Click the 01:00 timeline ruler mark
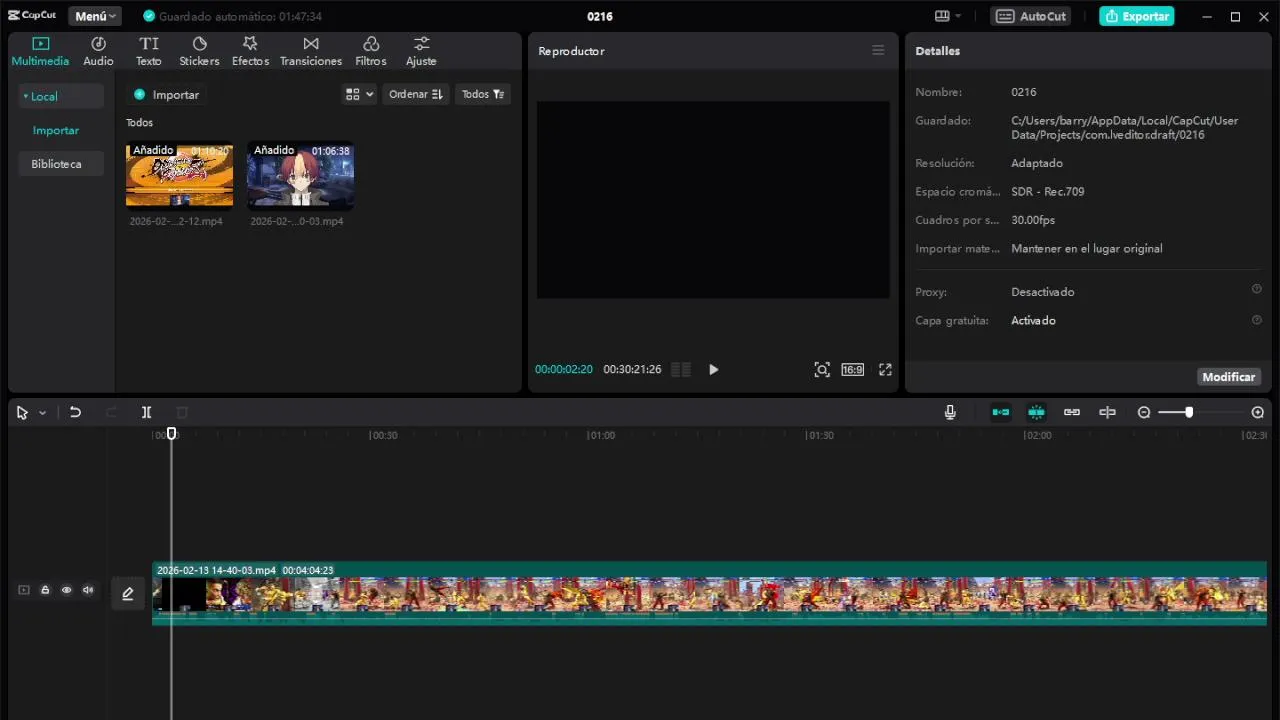1280x720 pixels. [x=601, y=435]
